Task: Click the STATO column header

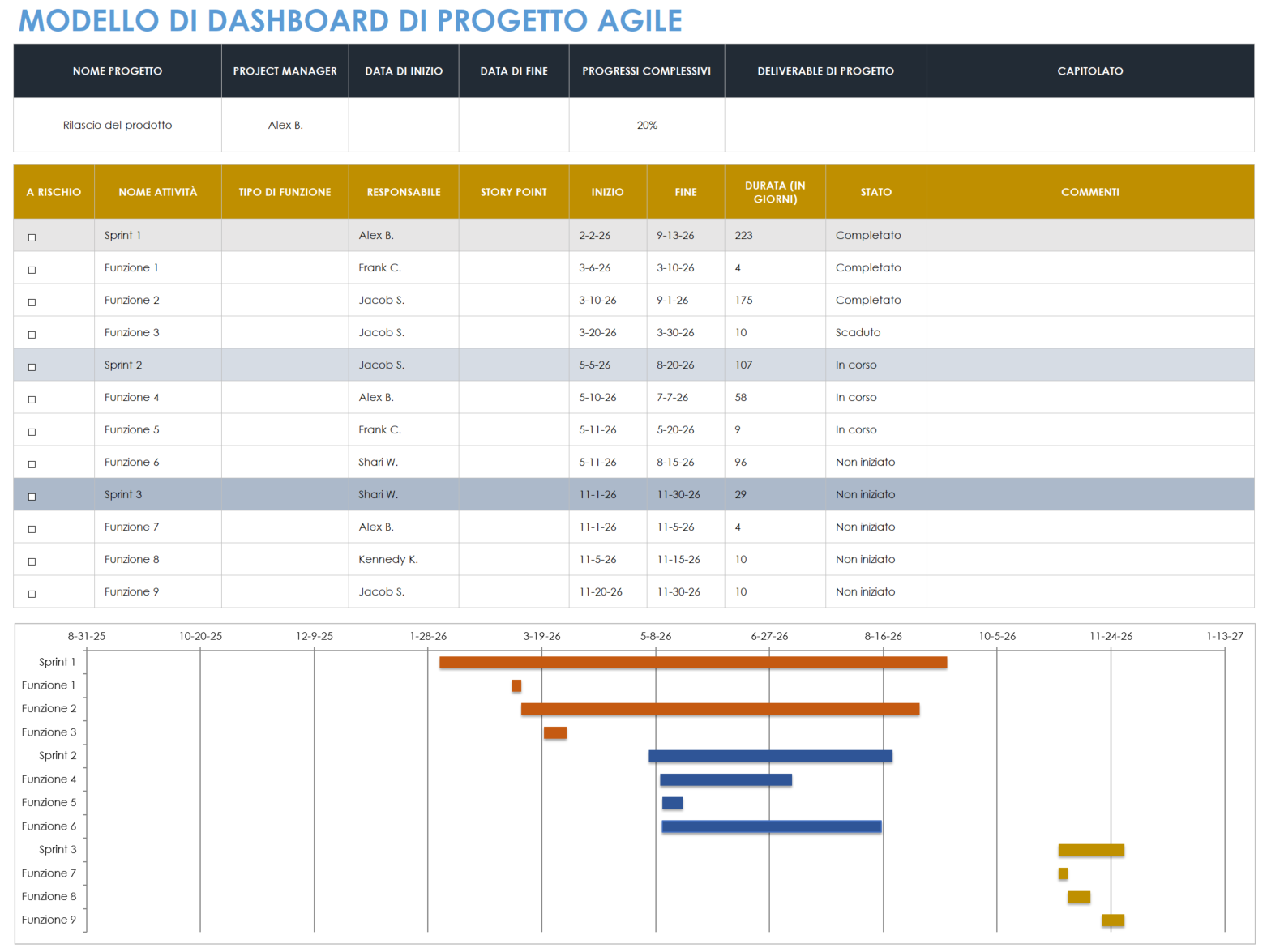Action: [876, 192]
